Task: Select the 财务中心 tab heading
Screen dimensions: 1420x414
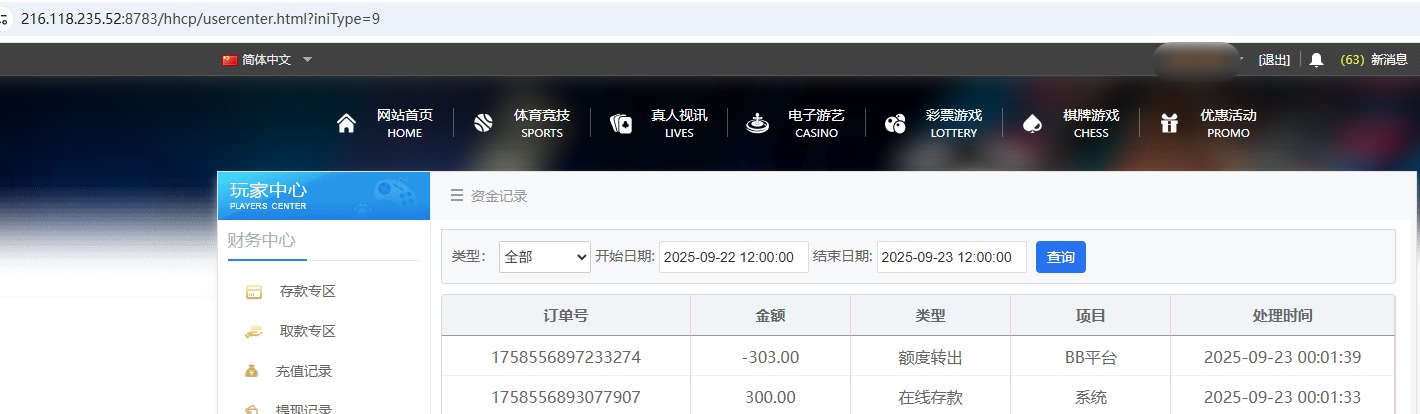Action: click(x=261, y=240)
